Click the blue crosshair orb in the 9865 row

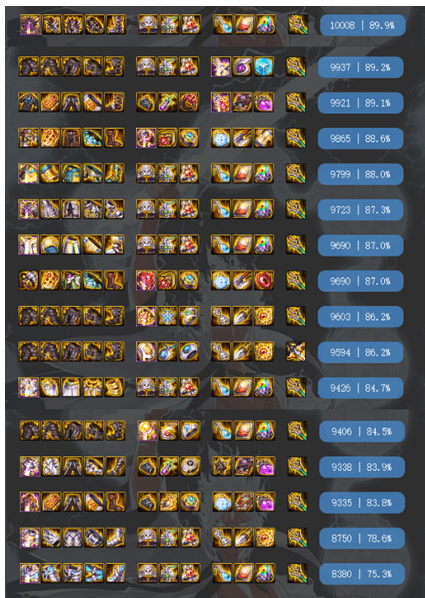click(221, 138)
